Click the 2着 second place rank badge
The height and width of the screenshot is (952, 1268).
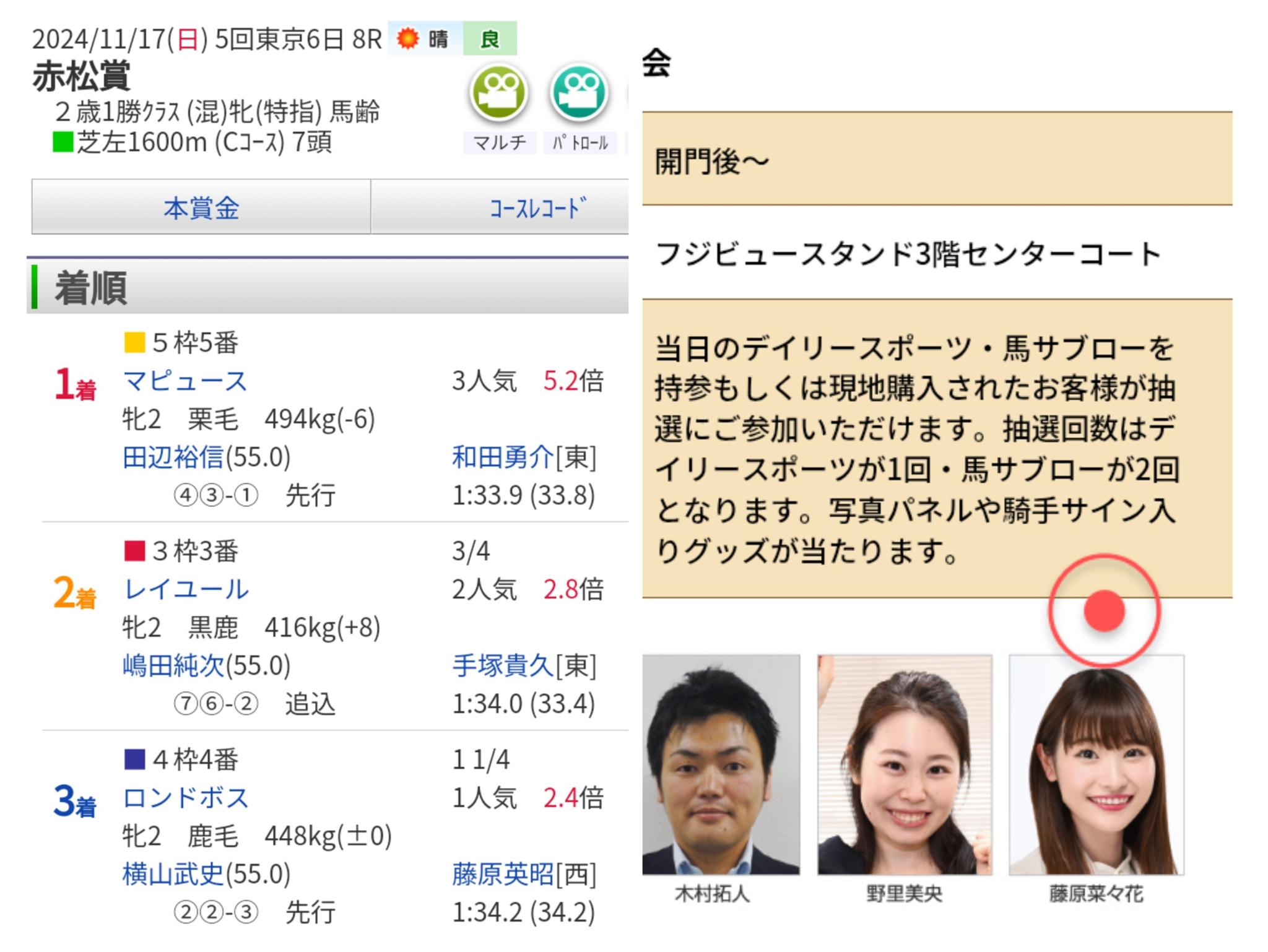coord(74,592)
